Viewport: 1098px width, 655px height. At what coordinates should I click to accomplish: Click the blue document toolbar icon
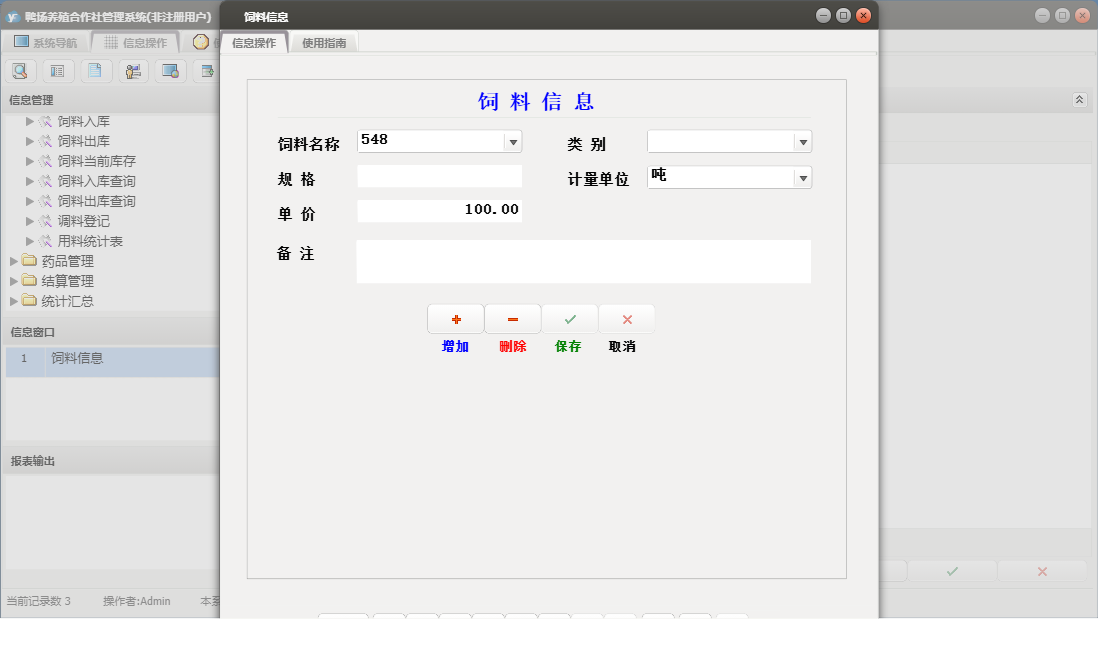(x=96, y=71)
